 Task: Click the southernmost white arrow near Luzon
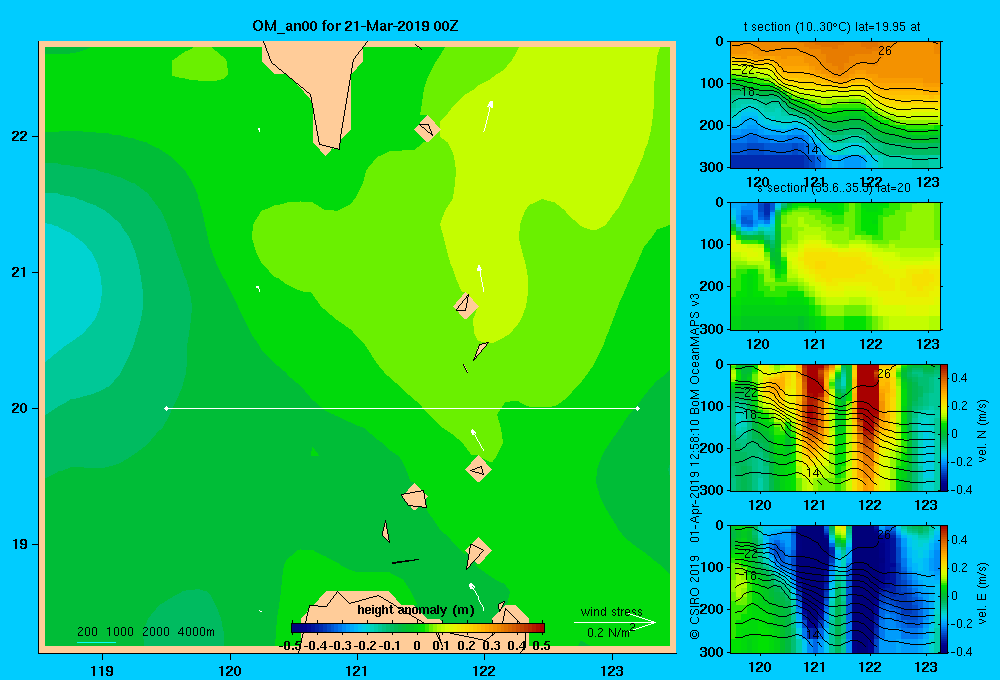click(476, 596)
